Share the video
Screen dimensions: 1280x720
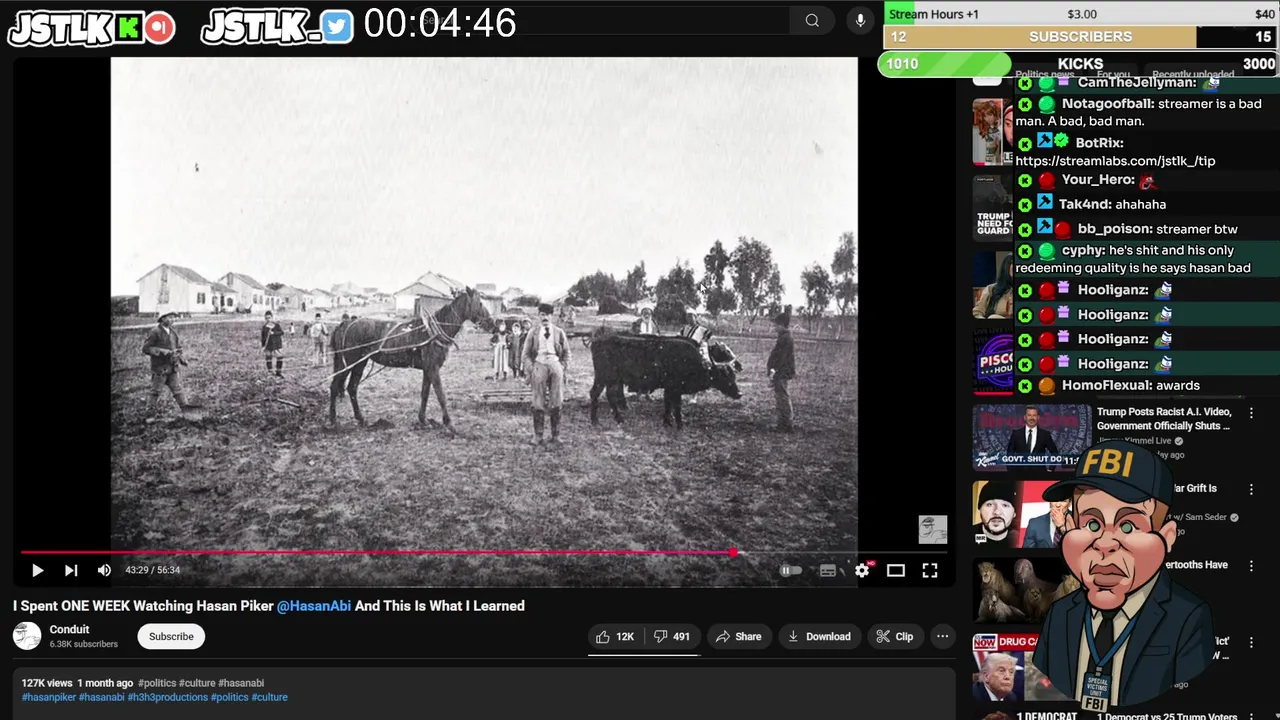pos(739,636)
